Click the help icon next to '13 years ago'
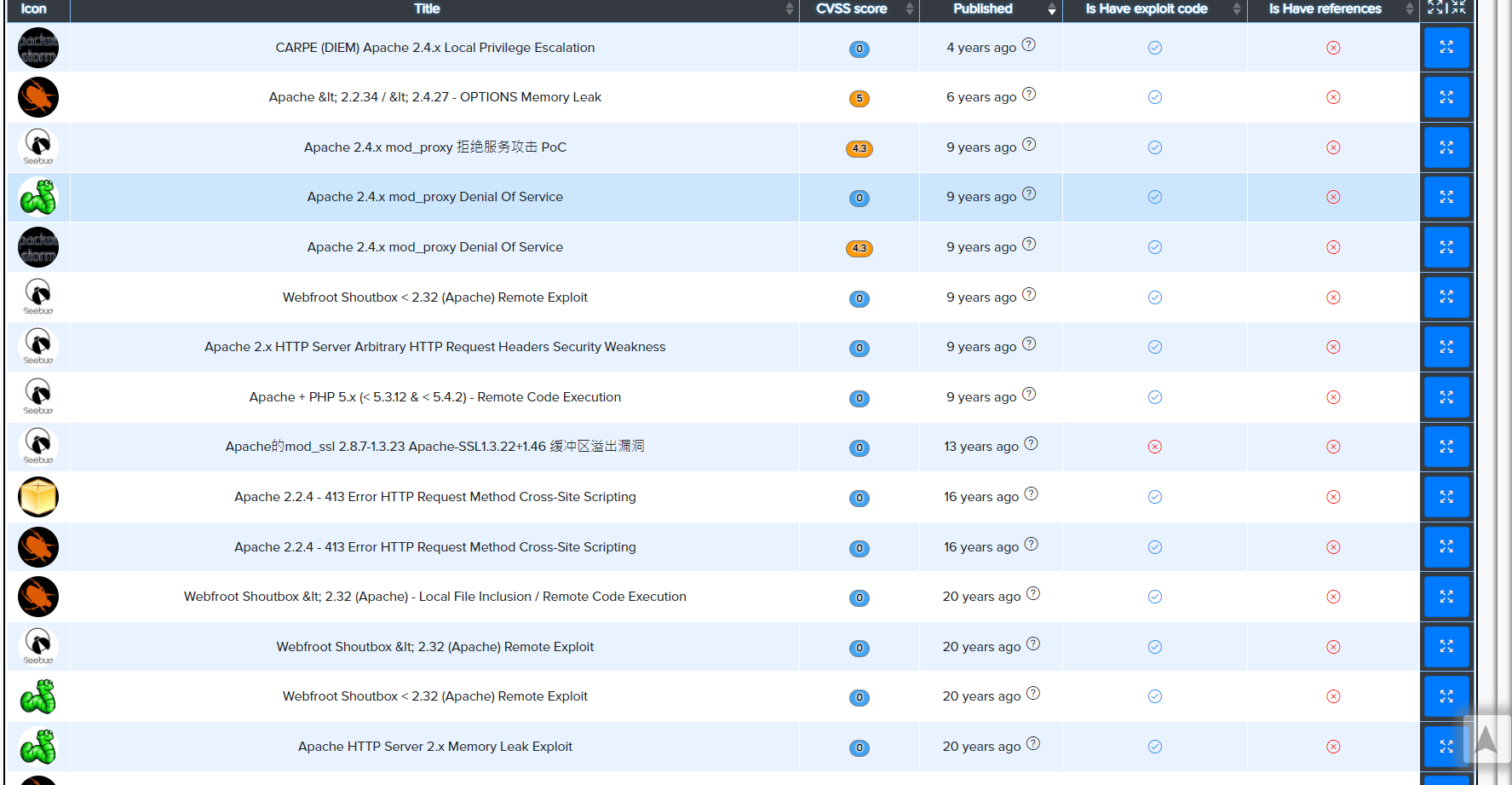The image size is (1512, 785). (1031, 443)
